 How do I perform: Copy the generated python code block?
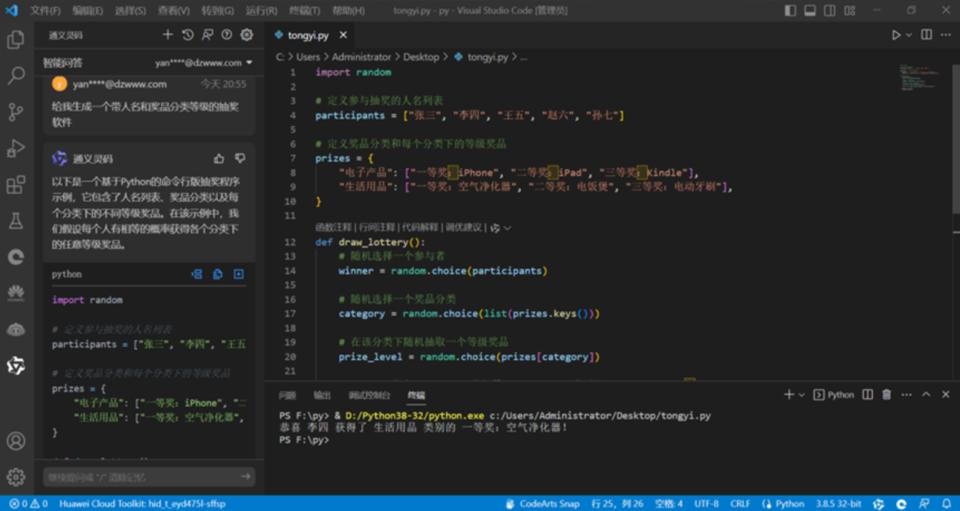point(217,274)
